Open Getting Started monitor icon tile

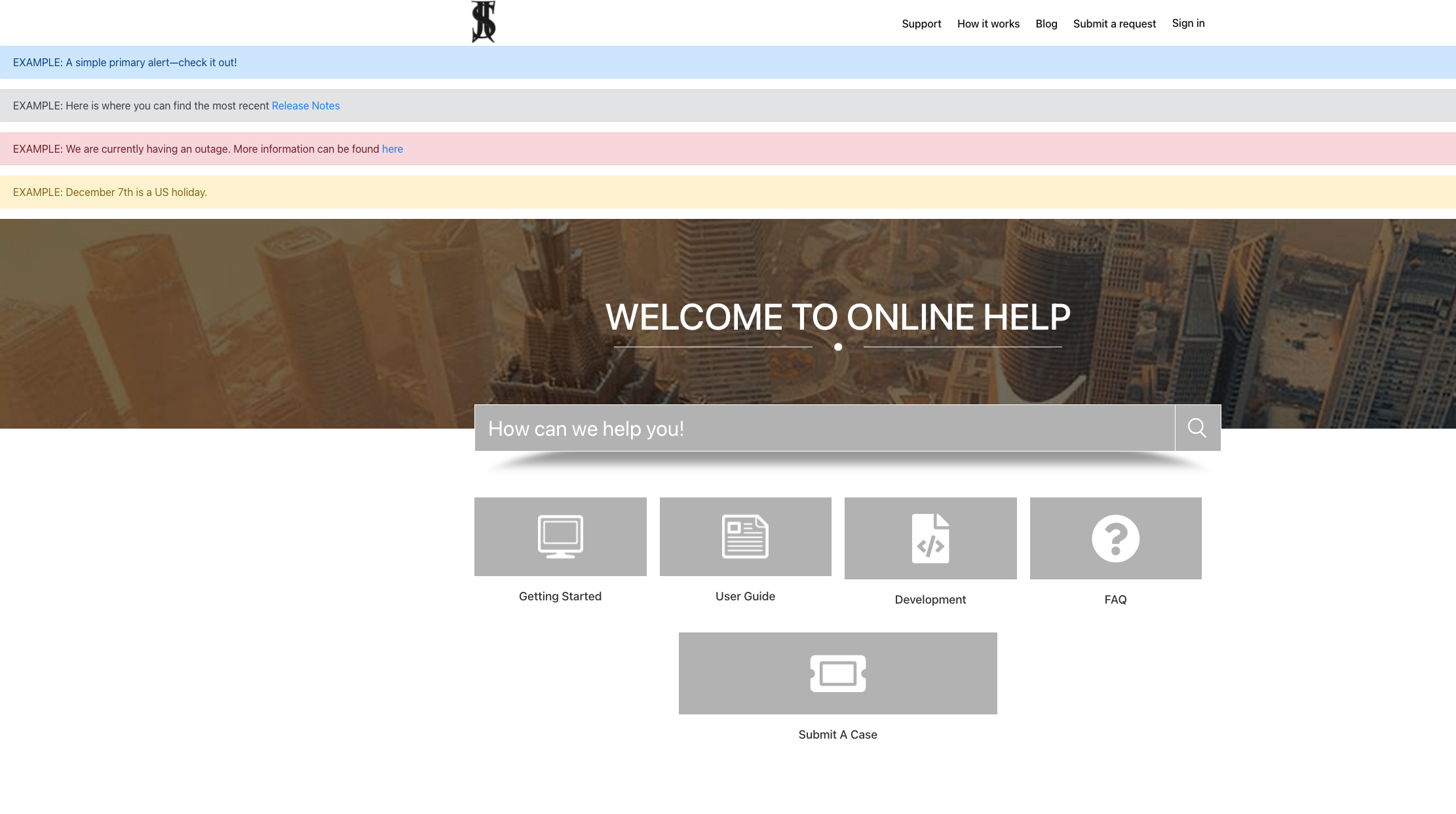[x=560, y=537]
